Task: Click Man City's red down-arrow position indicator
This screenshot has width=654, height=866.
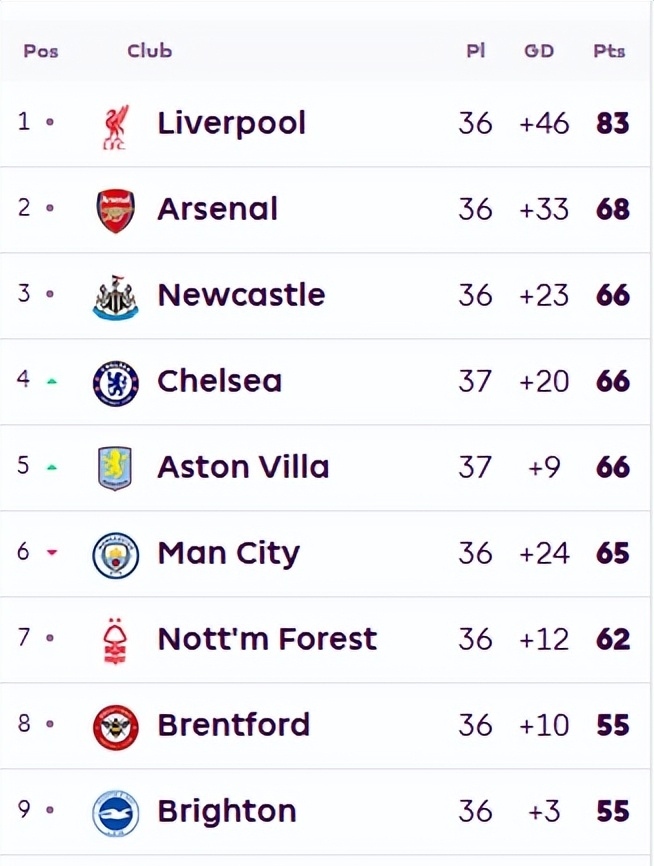Action: coord(52,552)
